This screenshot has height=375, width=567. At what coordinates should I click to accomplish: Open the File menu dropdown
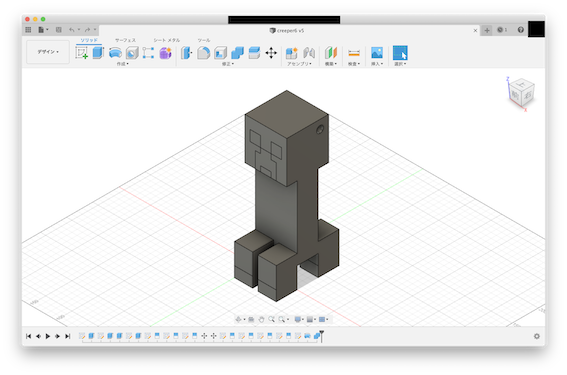click(43, 30)
